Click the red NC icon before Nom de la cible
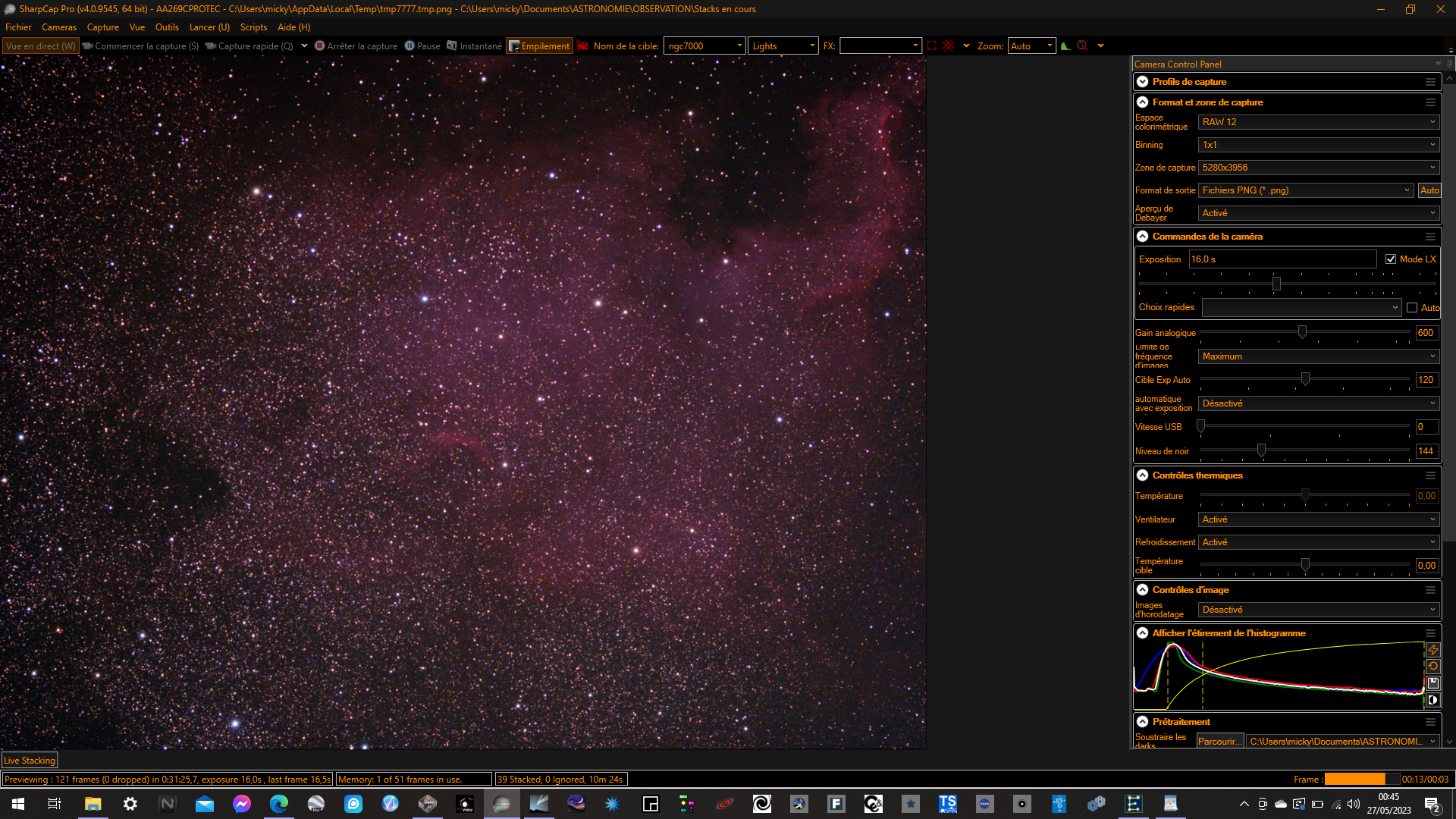 (582, 46)
